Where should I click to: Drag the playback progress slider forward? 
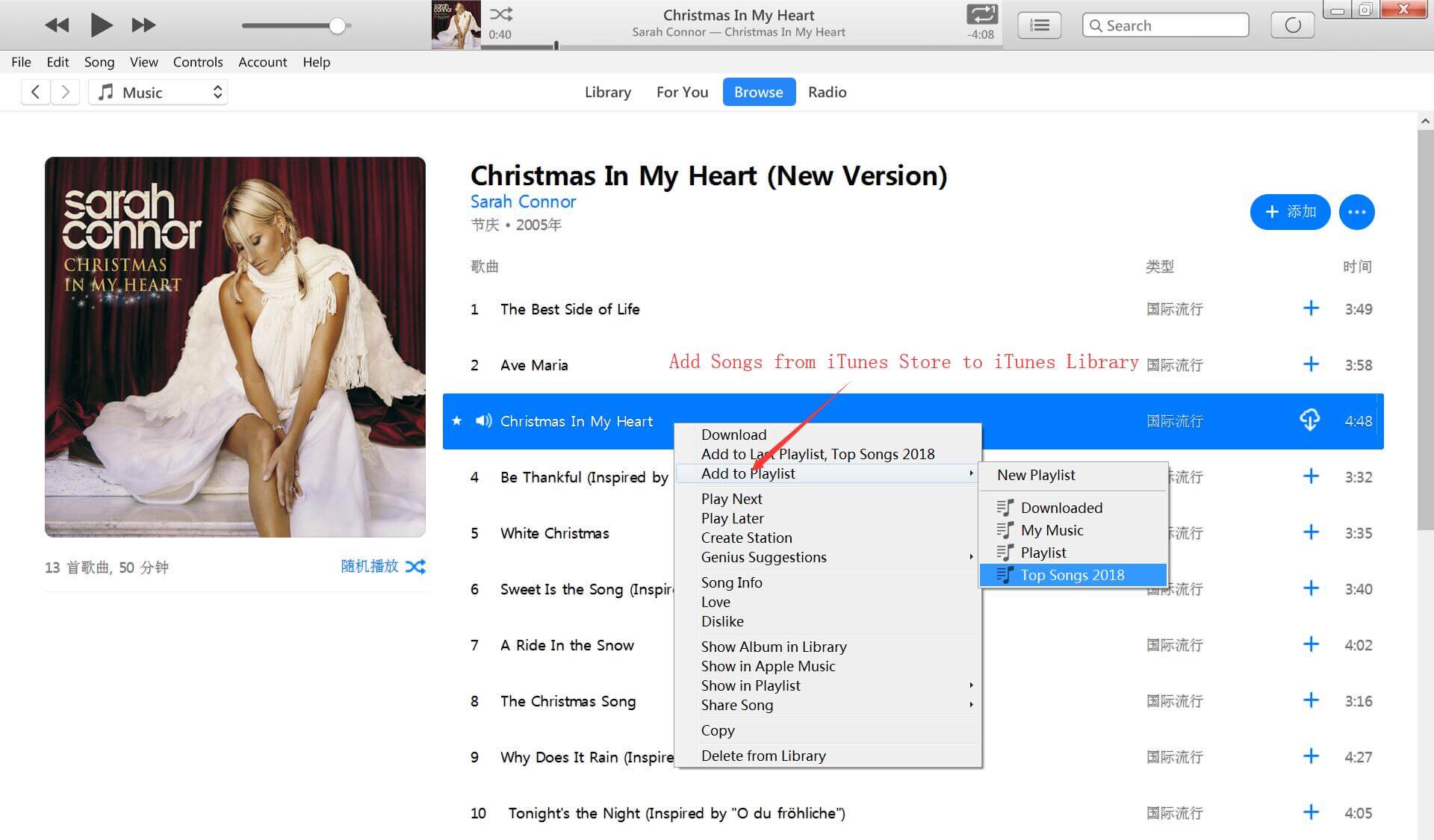[x=559, y=44]
